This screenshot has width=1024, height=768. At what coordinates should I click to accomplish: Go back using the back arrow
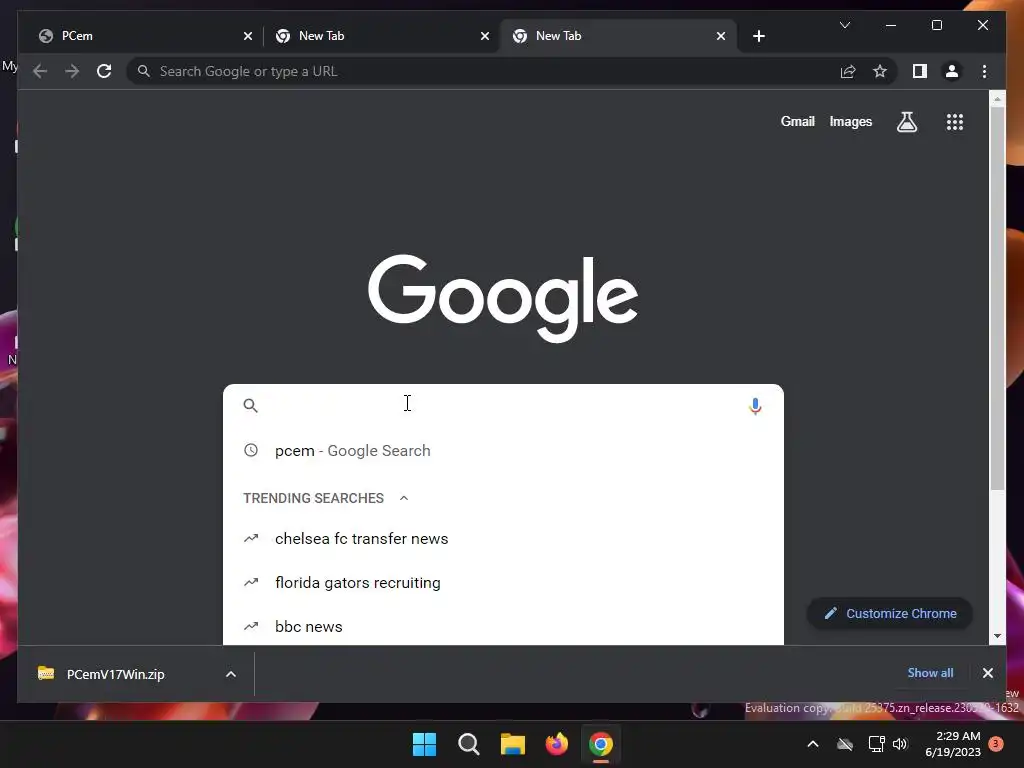(40, 71)
